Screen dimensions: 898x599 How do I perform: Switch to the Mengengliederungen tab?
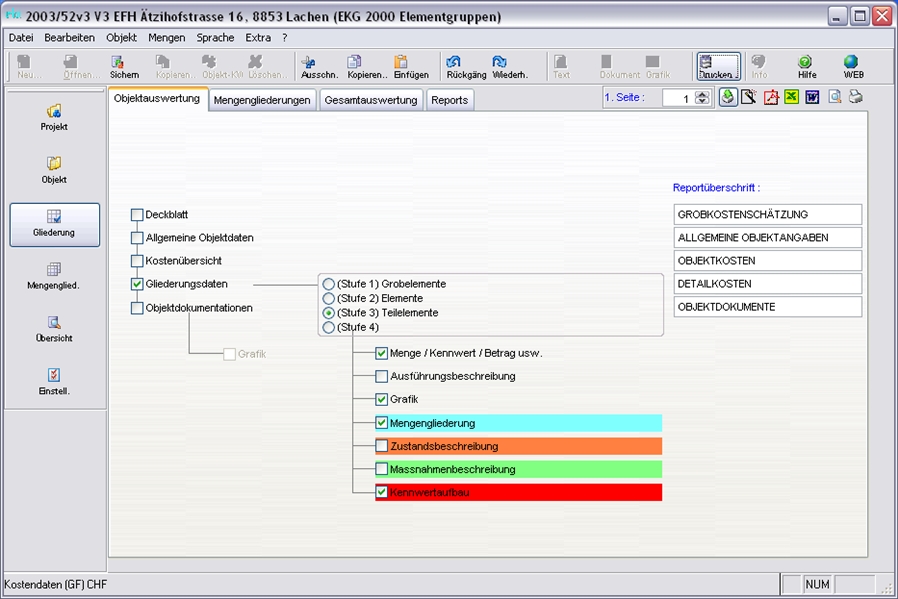tap(262, 100)
